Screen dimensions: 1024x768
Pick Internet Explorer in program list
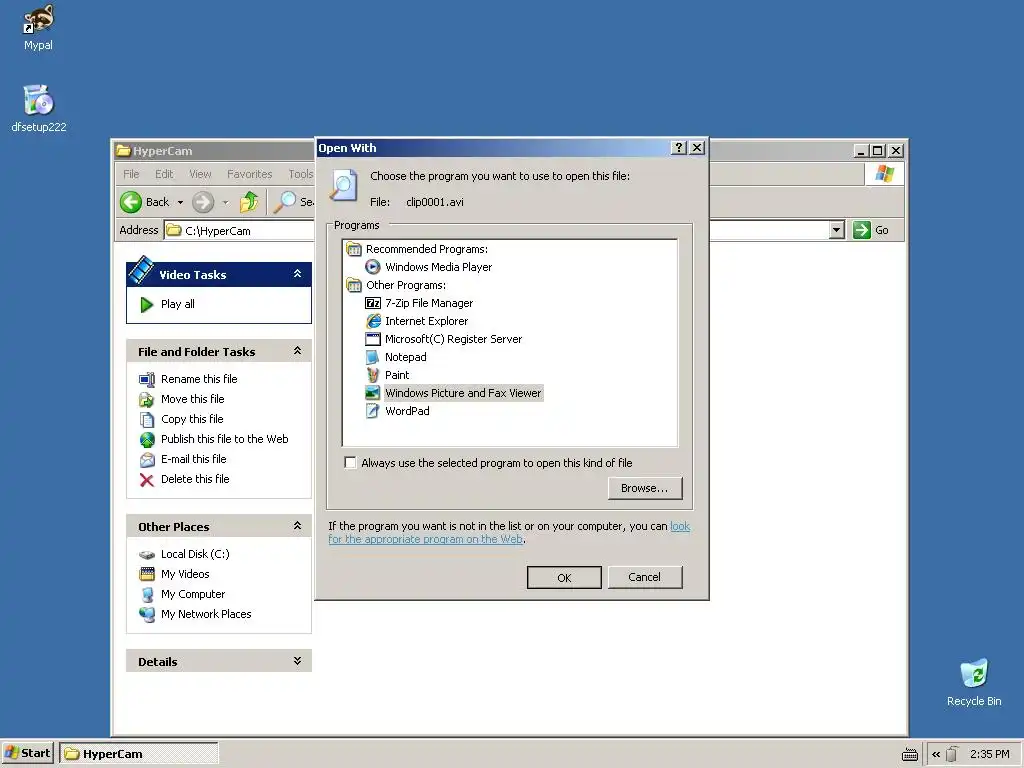pyautogui.click(x=426, y=321)
